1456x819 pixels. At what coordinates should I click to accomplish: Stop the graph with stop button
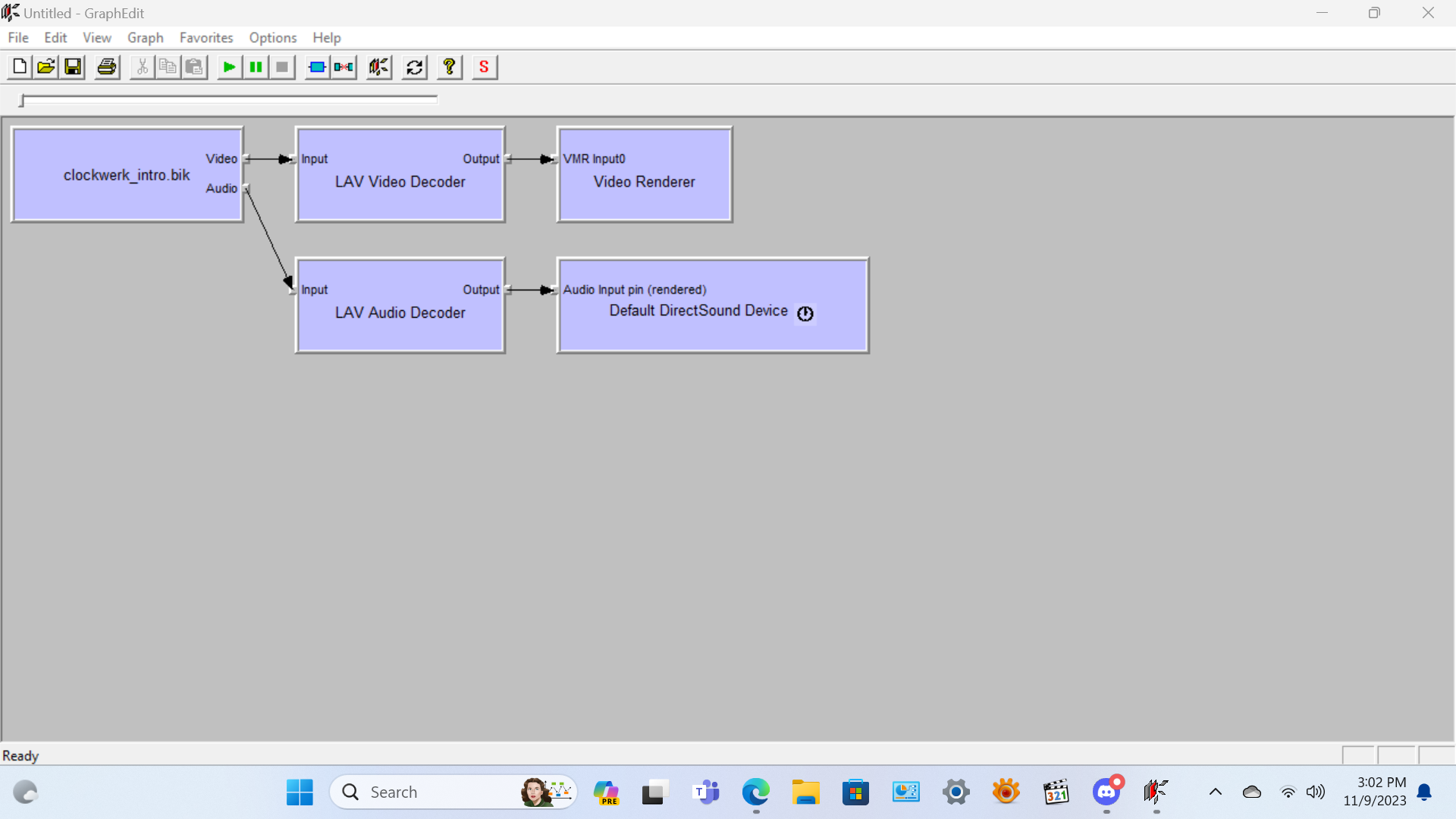tap(282, 67)
